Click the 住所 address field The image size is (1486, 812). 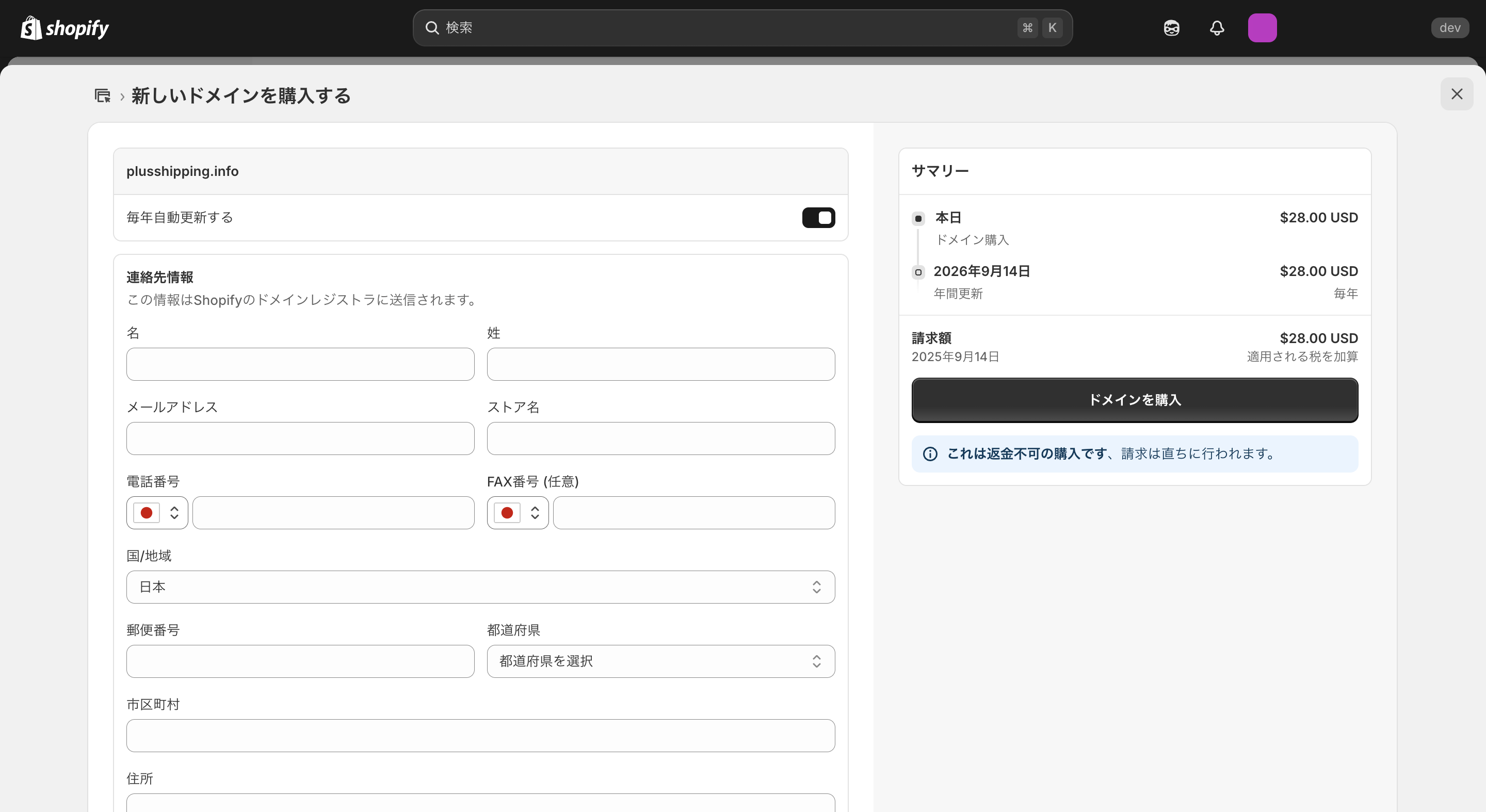tap(480, 803)
